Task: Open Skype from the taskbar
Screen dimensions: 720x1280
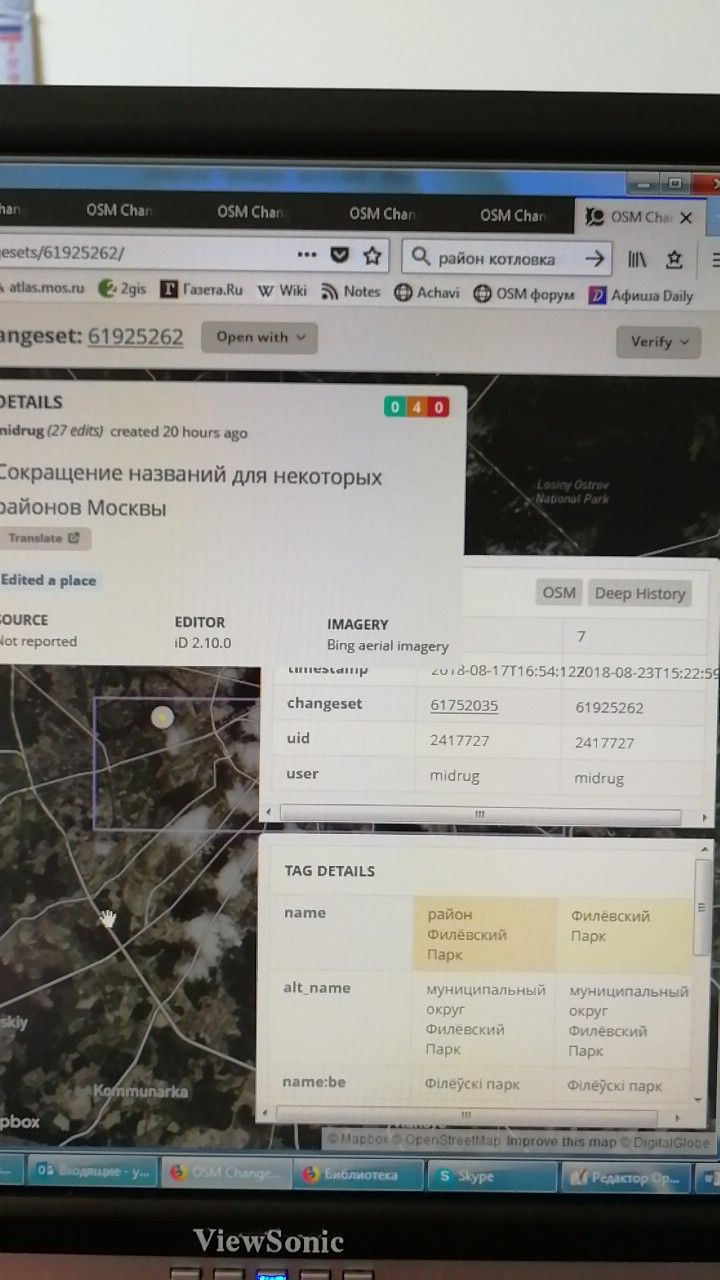Action: [491, 1176]
